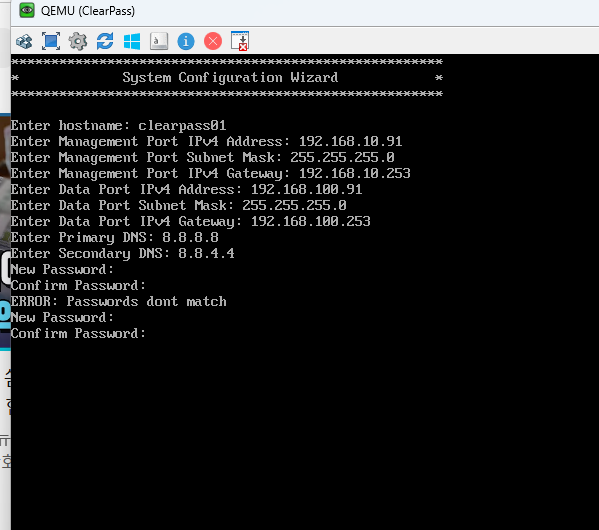
Task: Hide the toolbar with window-arrow icon
Action: [240, 41]
